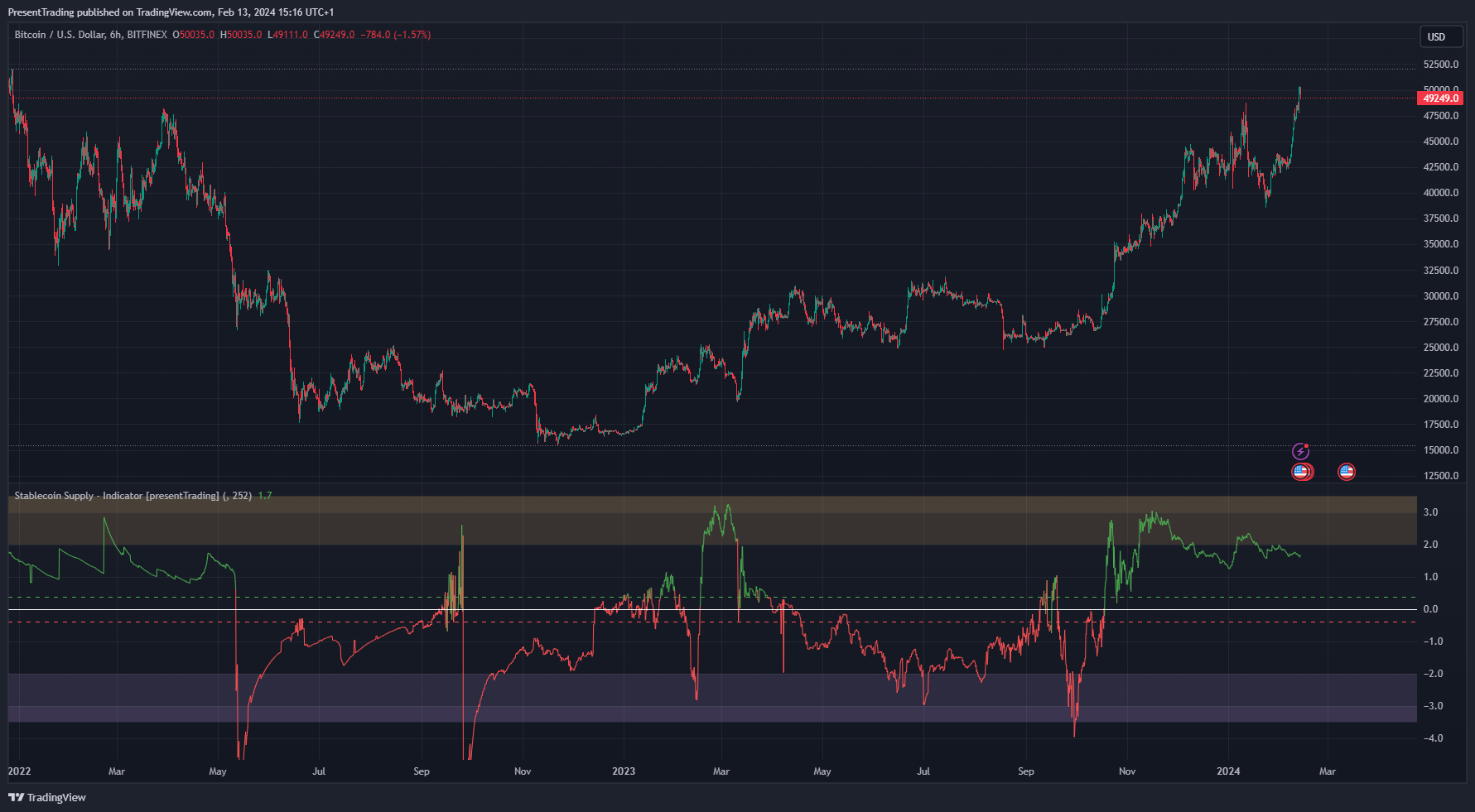This screenshot has width=1475, height=812.
Task: Click the 47500.0 price axis label
Action: tap(1441, 116)
